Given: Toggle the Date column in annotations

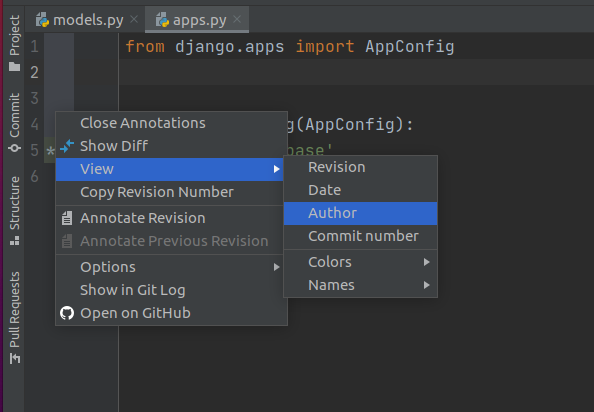Looking at the screenshot, I should click(x=360, y=190).
